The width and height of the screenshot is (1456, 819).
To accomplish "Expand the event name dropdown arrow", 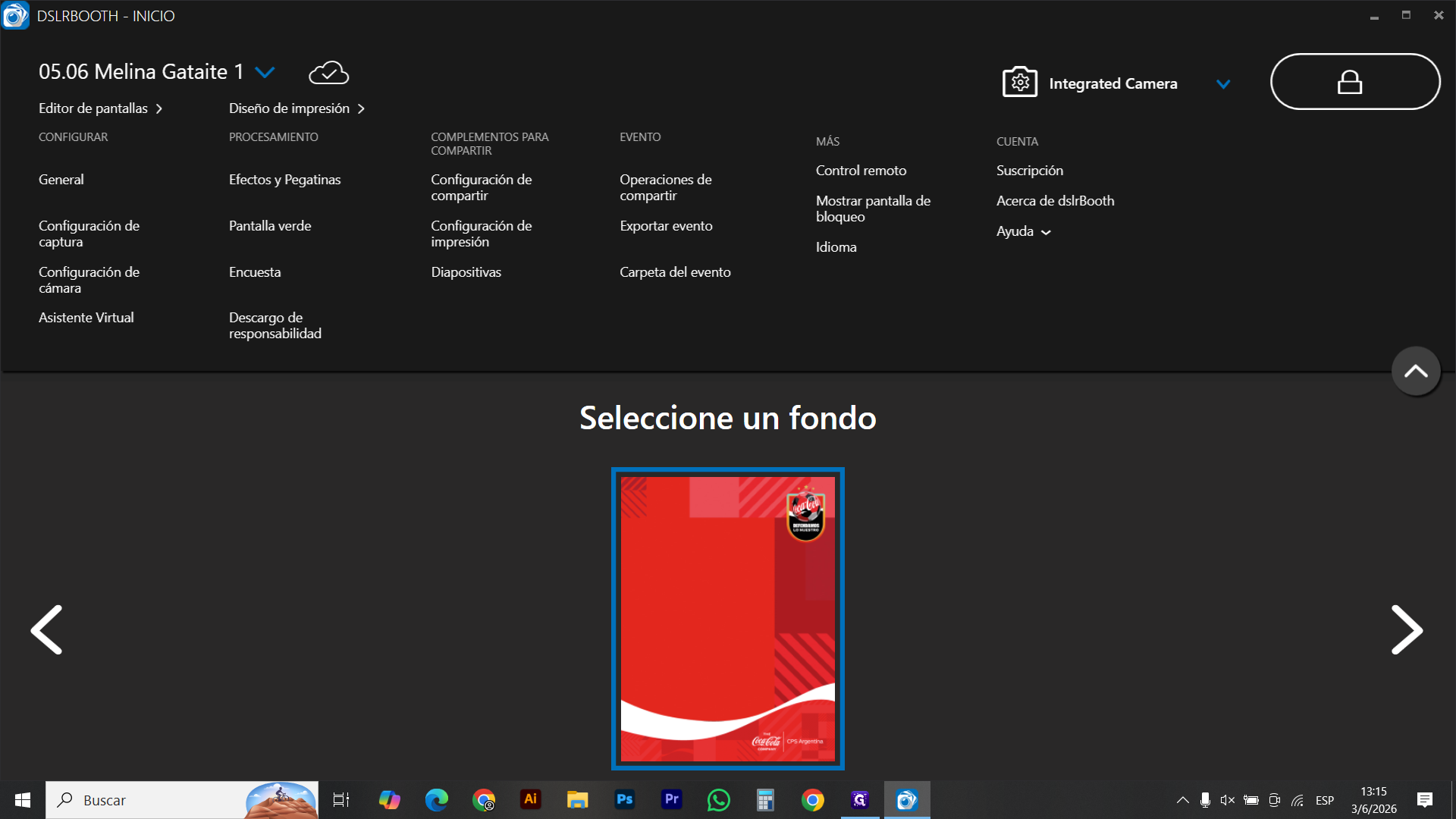I will click(265, 73).
